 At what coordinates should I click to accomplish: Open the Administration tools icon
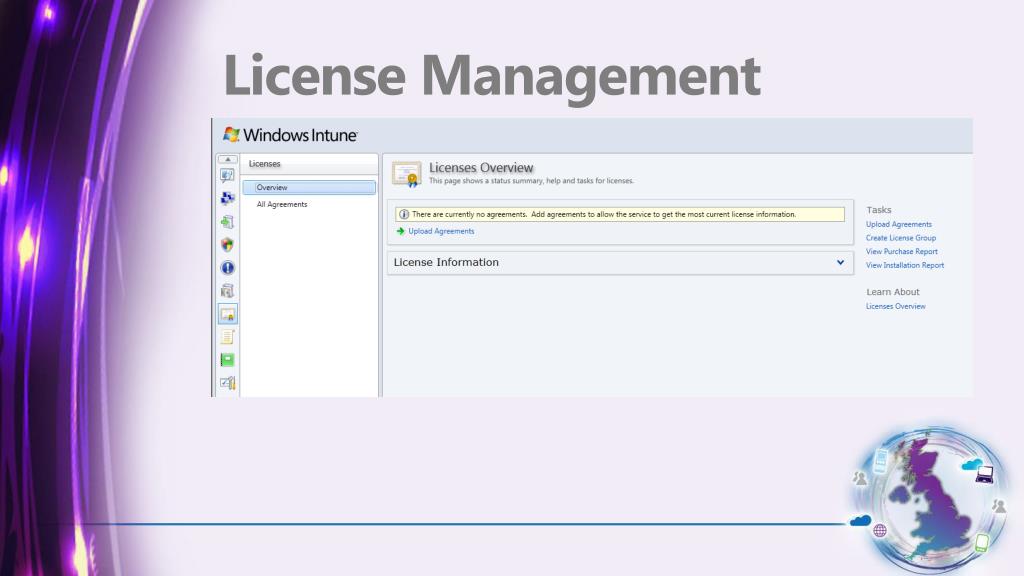[x=227, y=383]
